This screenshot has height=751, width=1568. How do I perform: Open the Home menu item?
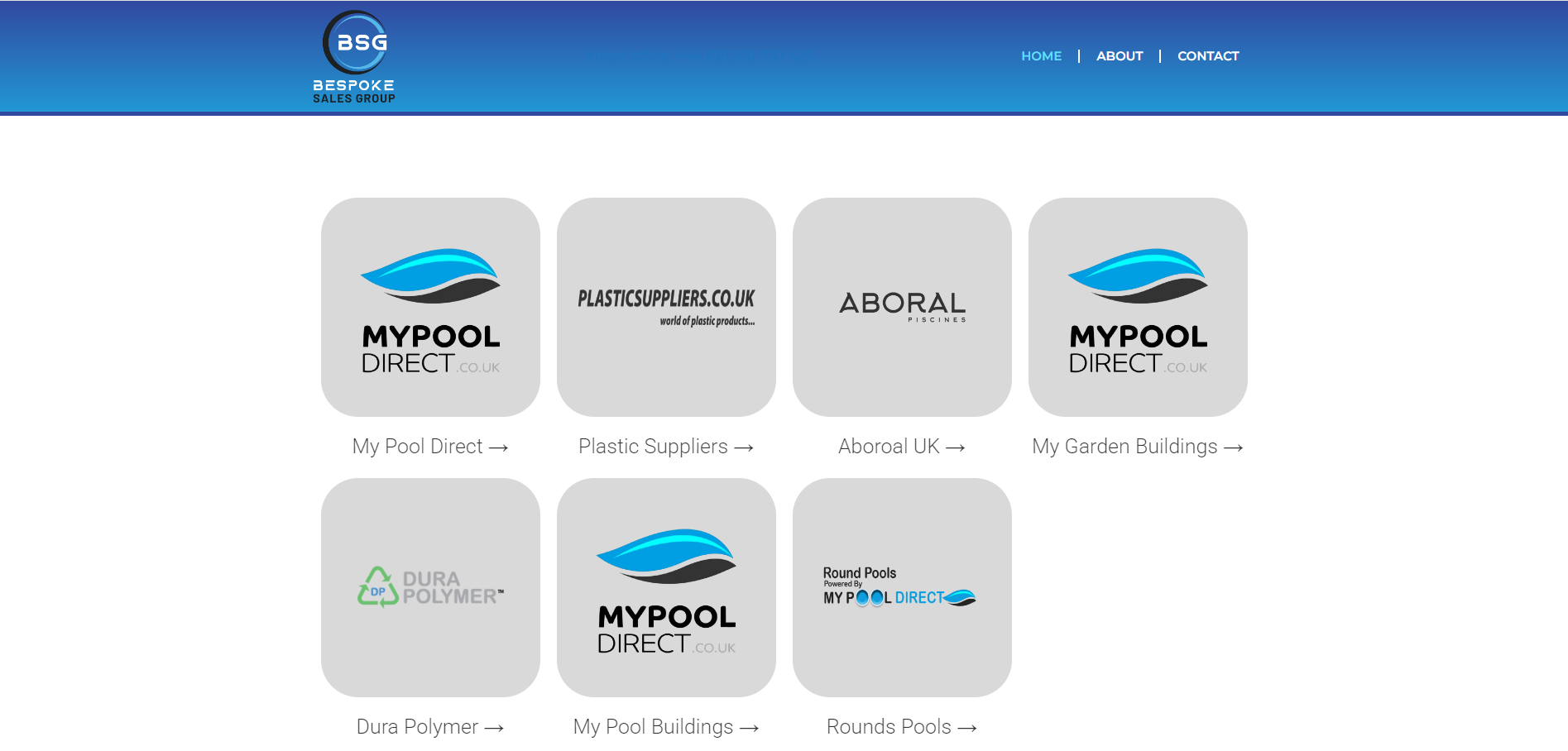pyautogui.click(x=1041, y=56)
